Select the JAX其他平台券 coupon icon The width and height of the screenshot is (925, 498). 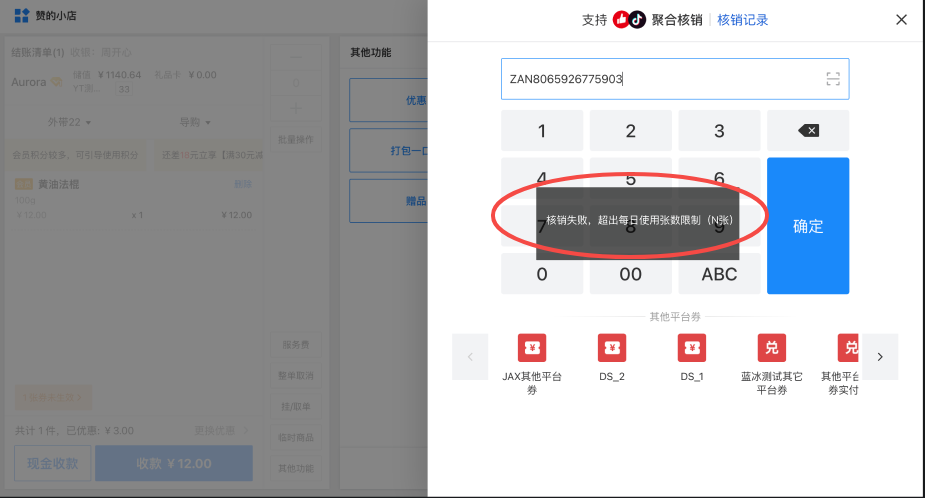[x=532, y=348]
